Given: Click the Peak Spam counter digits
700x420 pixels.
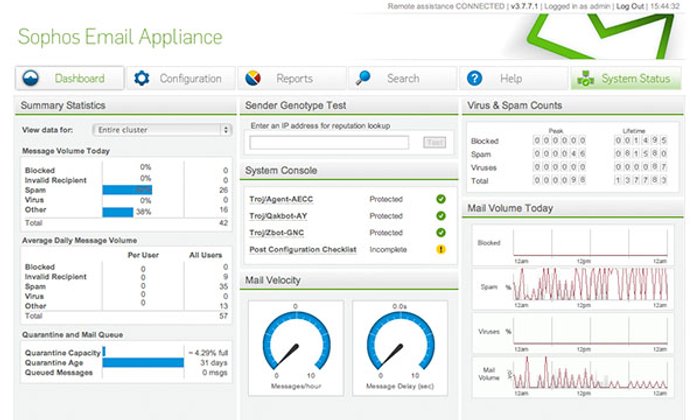Looking at the screenshot, I should [559, 154].
